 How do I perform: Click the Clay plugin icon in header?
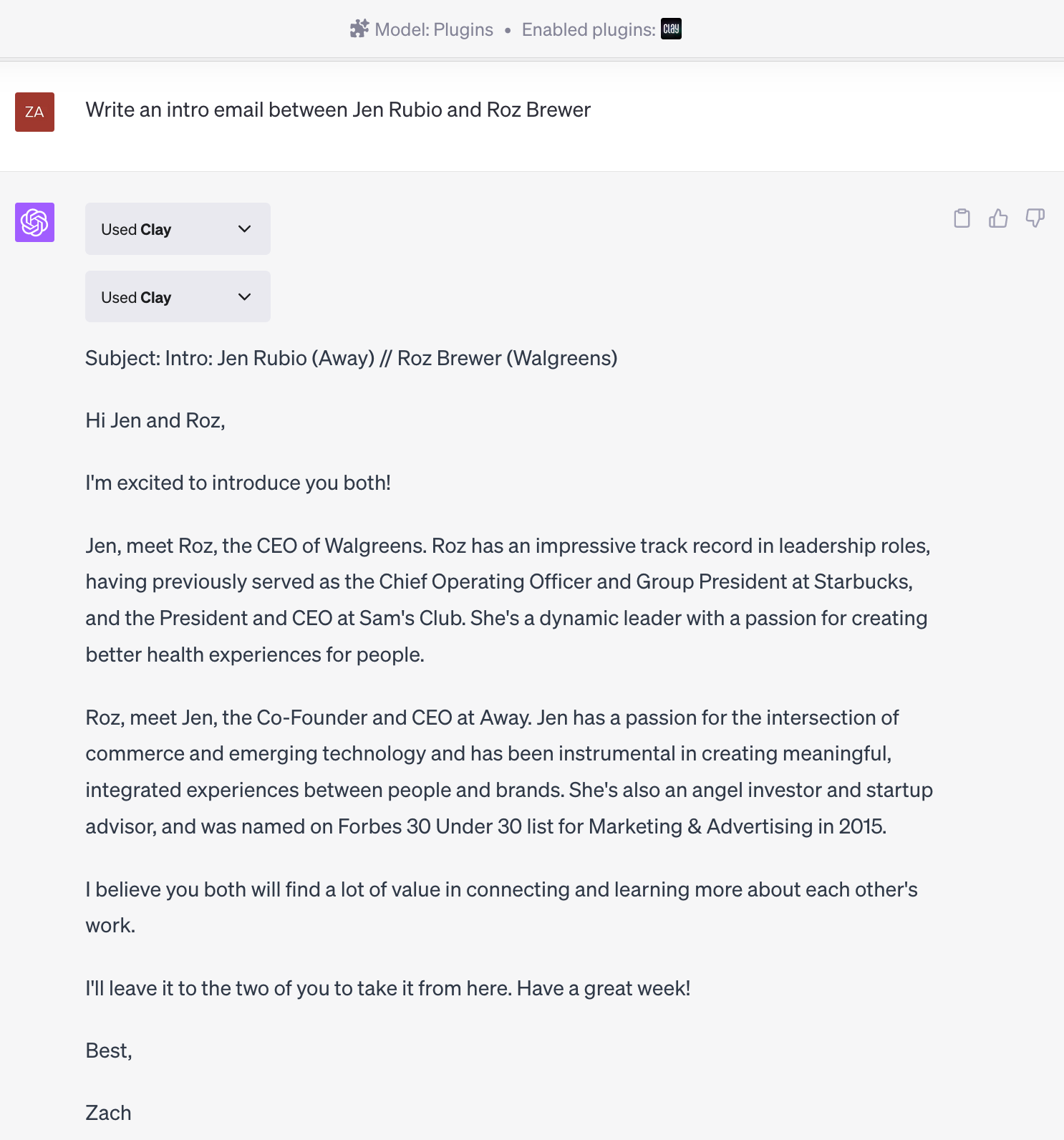pos(671,29)
